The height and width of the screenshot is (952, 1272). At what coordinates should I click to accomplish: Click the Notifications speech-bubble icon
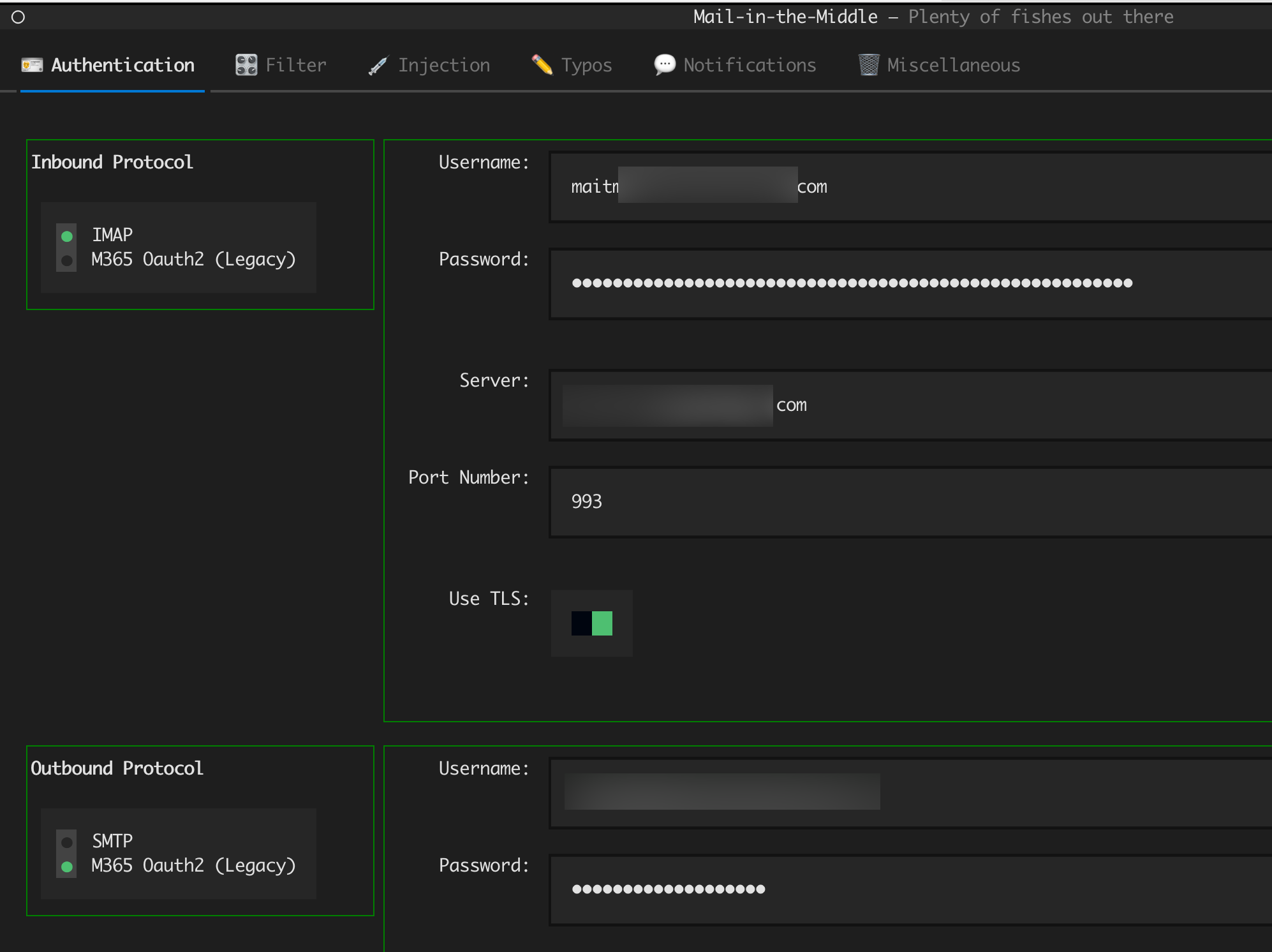664,64
